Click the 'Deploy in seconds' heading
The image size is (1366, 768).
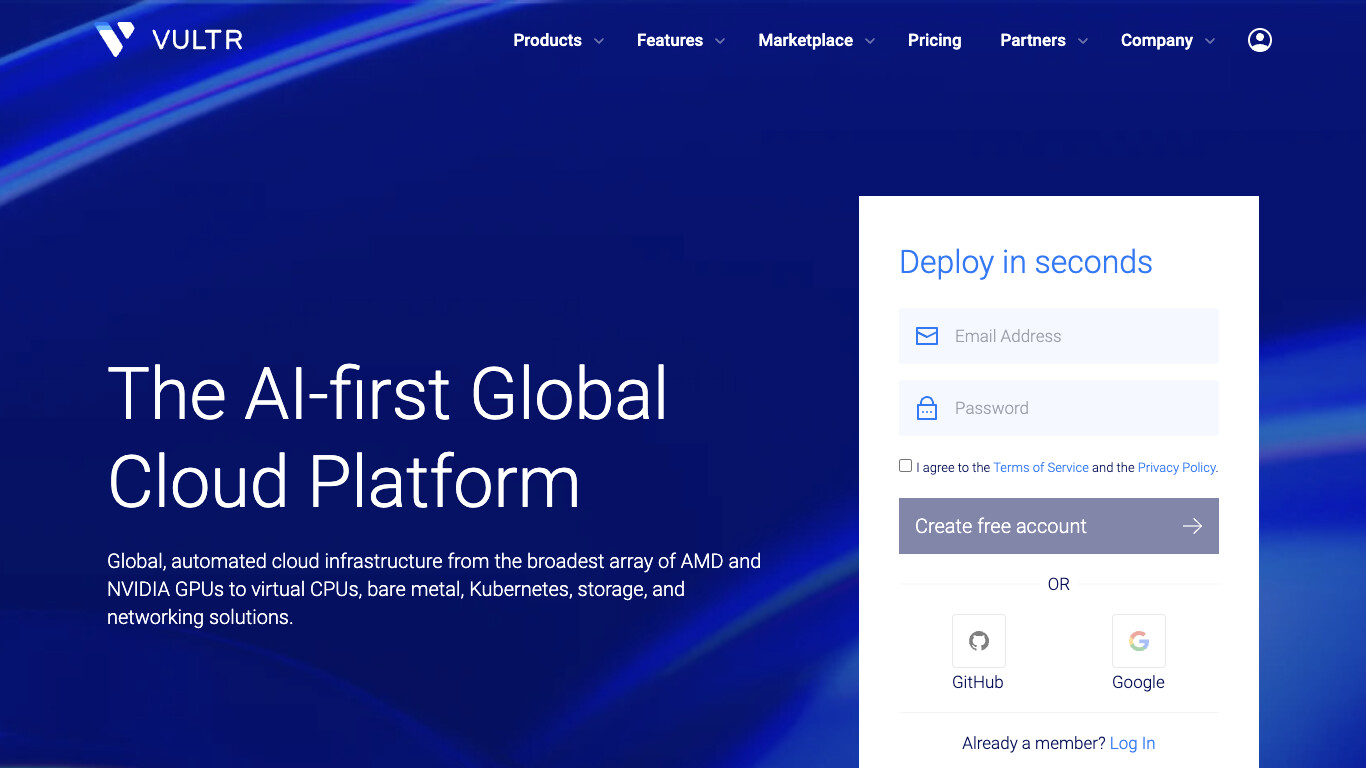(x=1026, y=262)
